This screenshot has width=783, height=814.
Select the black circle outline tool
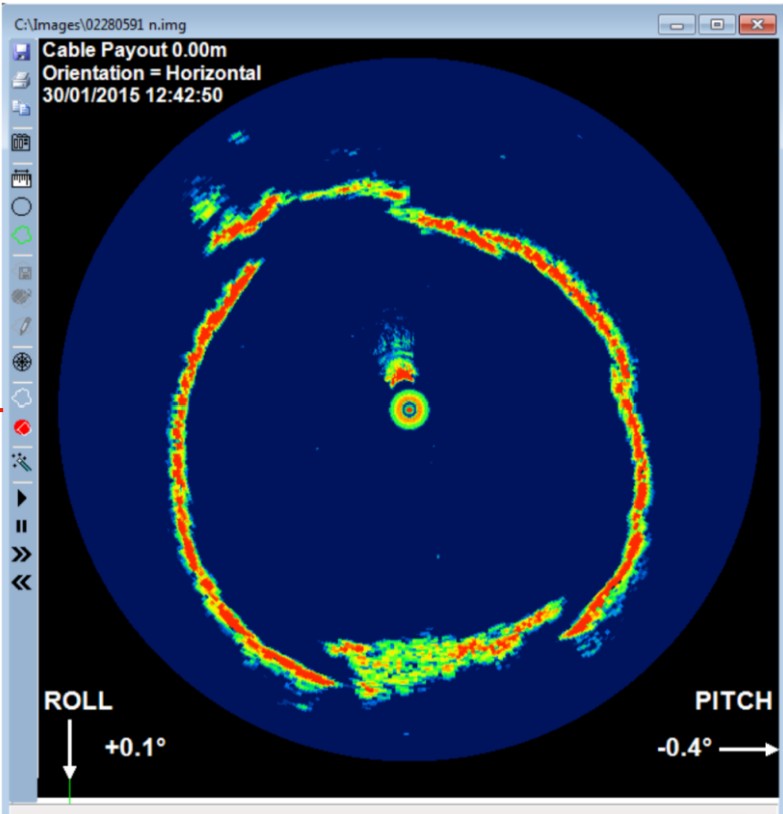point(21,207)
